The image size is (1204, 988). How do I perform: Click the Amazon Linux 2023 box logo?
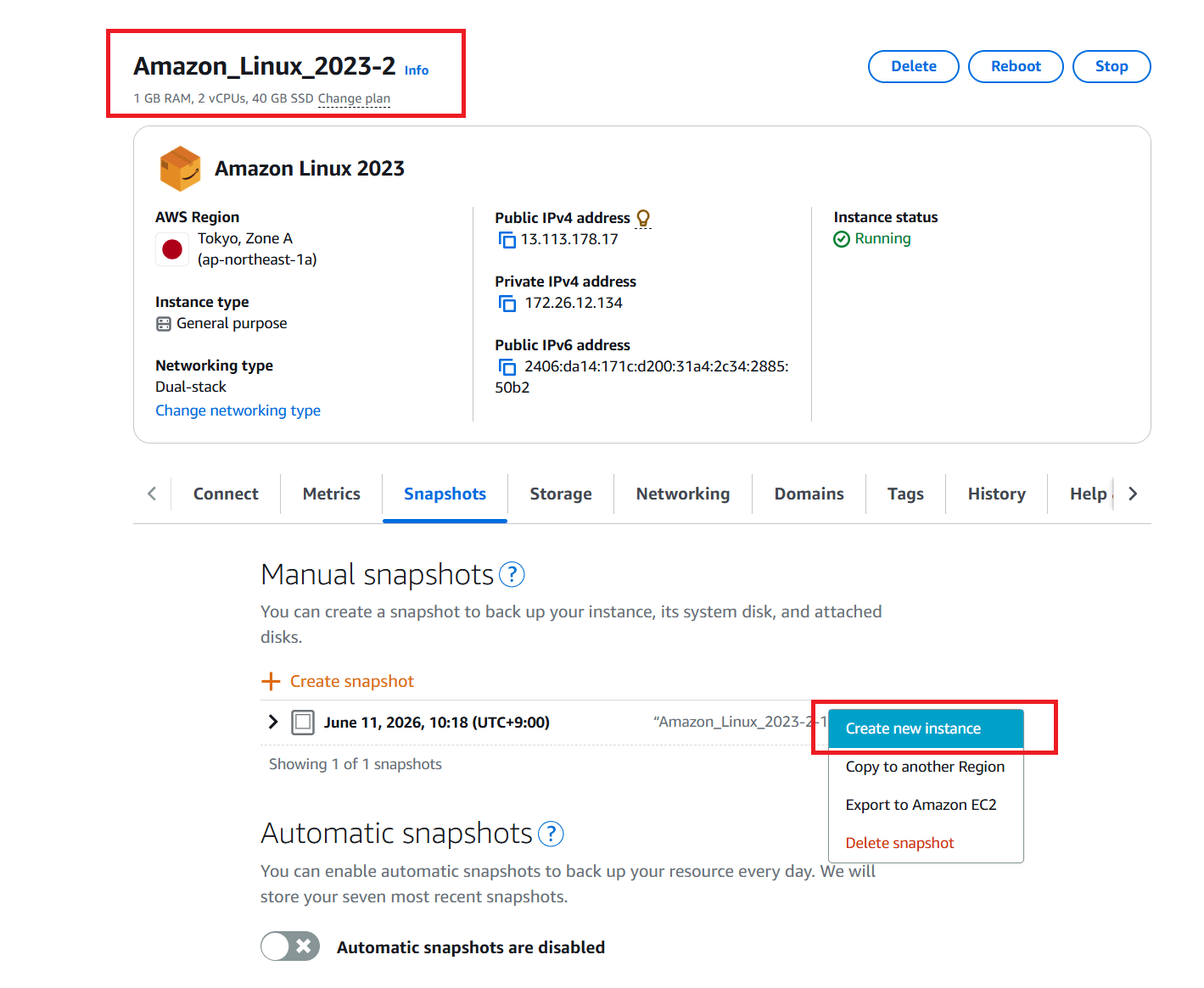[x=180, y=168]
